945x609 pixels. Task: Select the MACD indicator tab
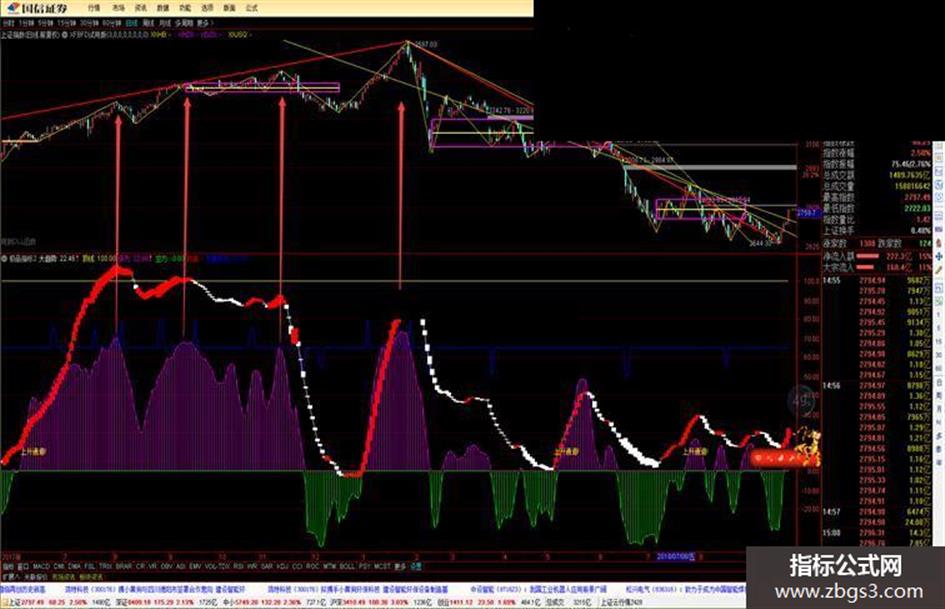[x=41, y=567]
